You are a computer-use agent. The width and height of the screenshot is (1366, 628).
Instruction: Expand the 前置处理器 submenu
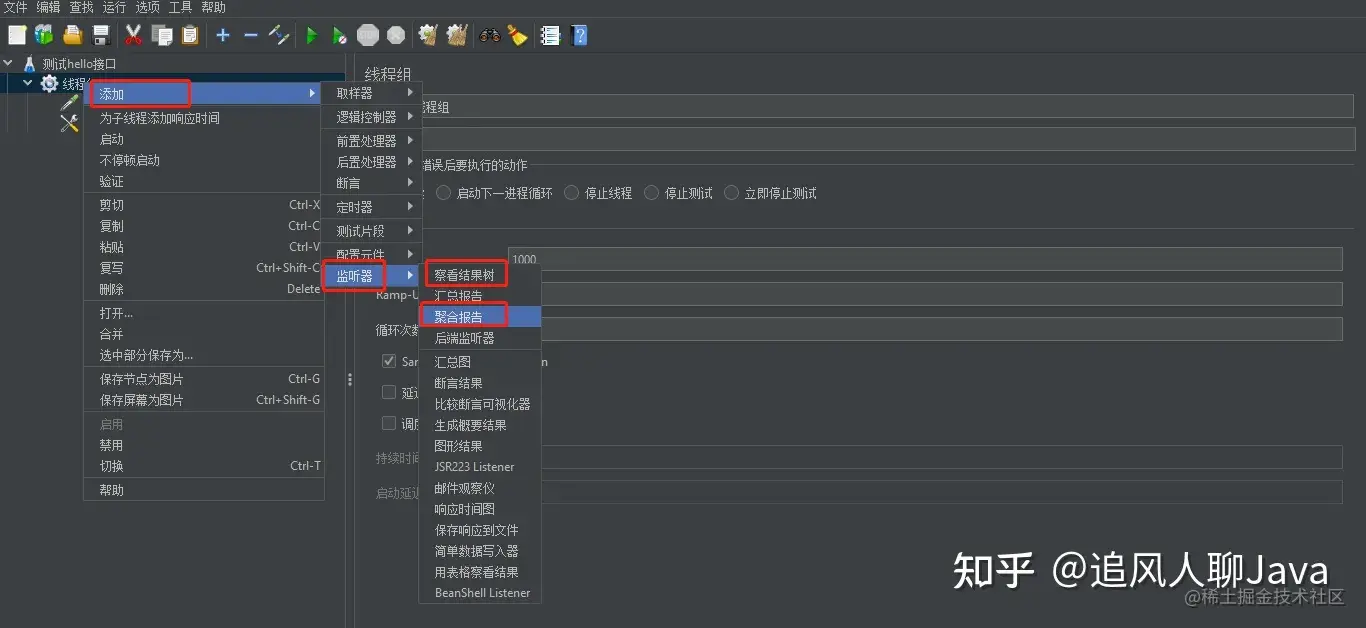coord(372,141)
